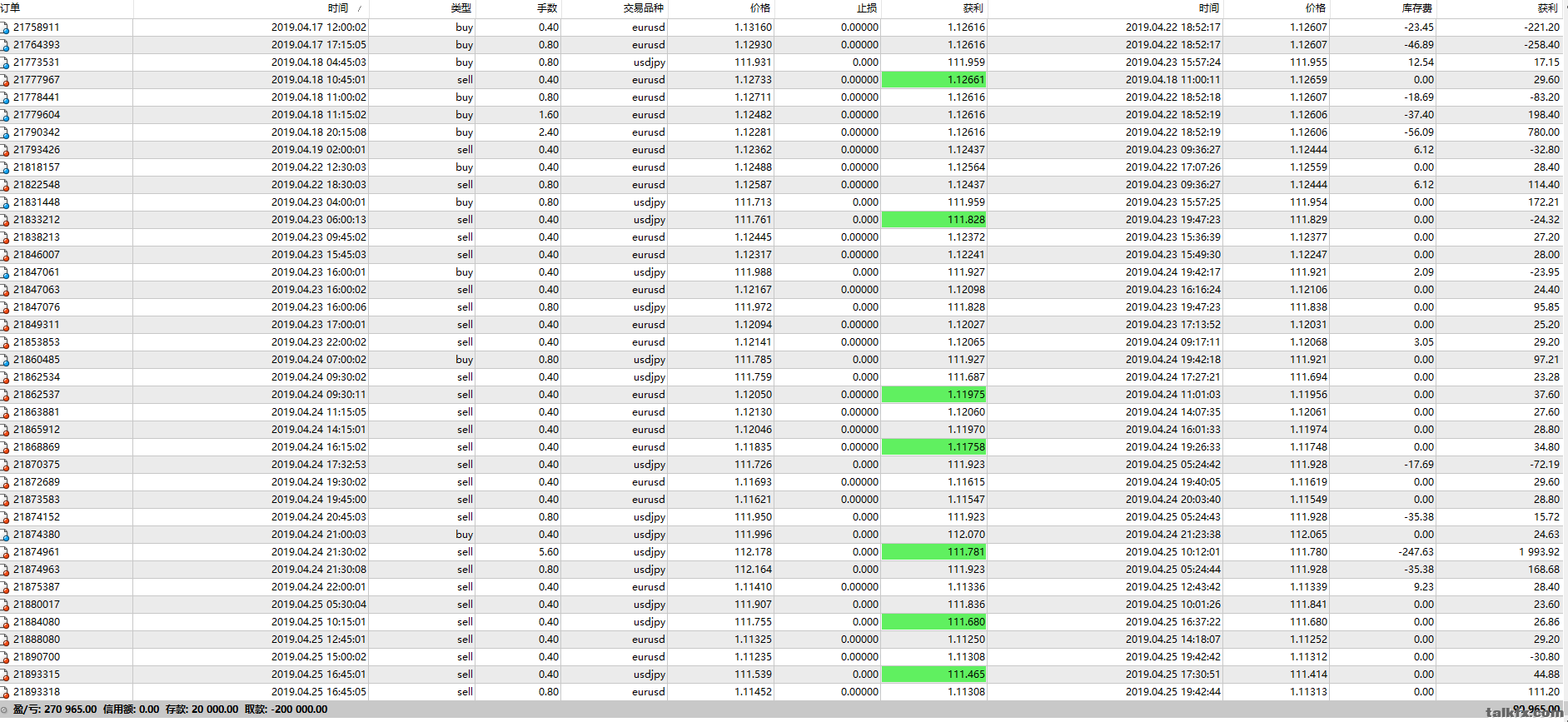Select swap value -46.89

point(1419,45)
